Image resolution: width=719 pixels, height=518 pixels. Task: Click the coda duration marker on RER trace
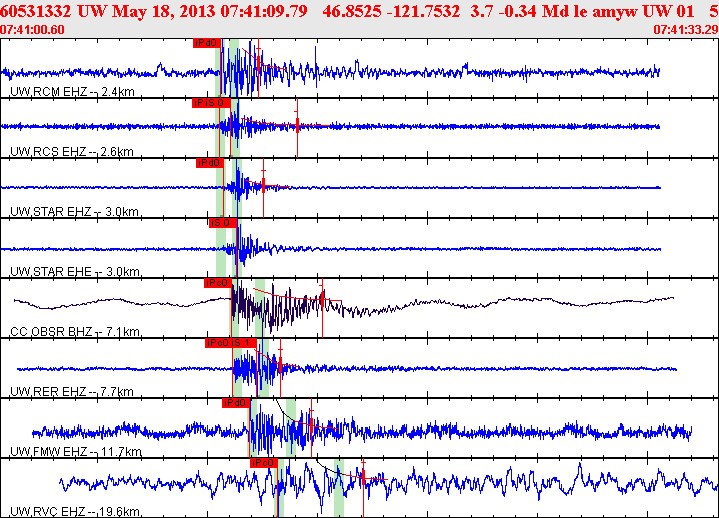click(x=280, y=364)
